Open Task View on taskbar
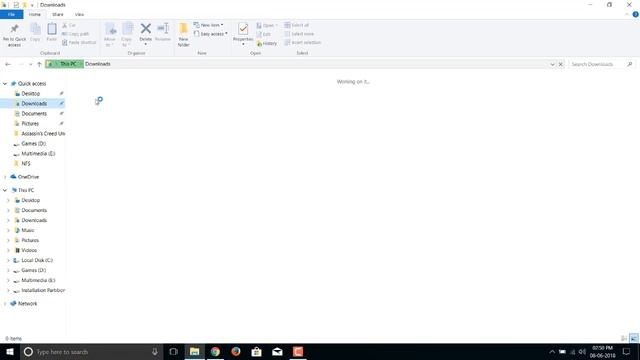The width and height of the screenshot is (640, 360). point(173,351)
